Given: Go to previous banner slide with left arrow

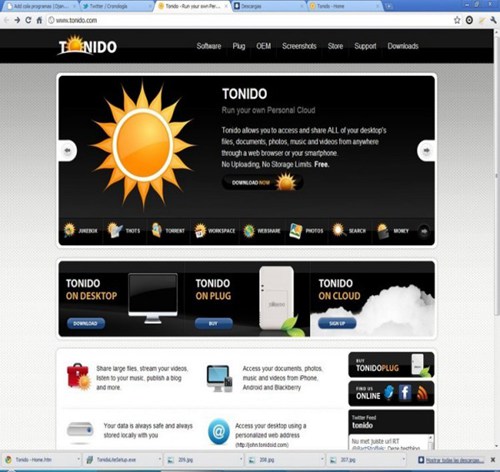Looking at the screenshot, I should (68, 151).
